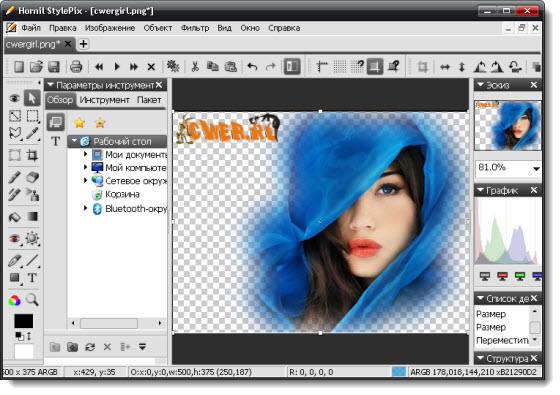Collapse the Структура panel
This screenshot has width=560, height=395.
pos(480,358)
